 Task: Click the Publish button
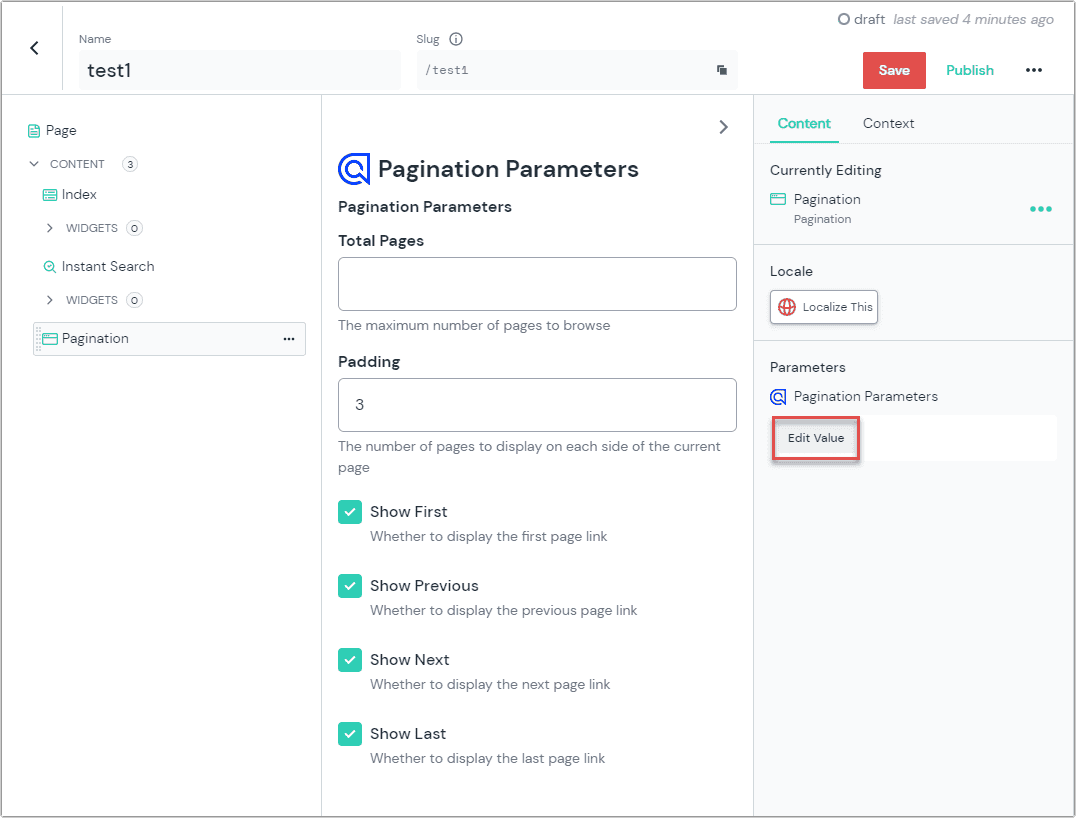pos(969,71)
